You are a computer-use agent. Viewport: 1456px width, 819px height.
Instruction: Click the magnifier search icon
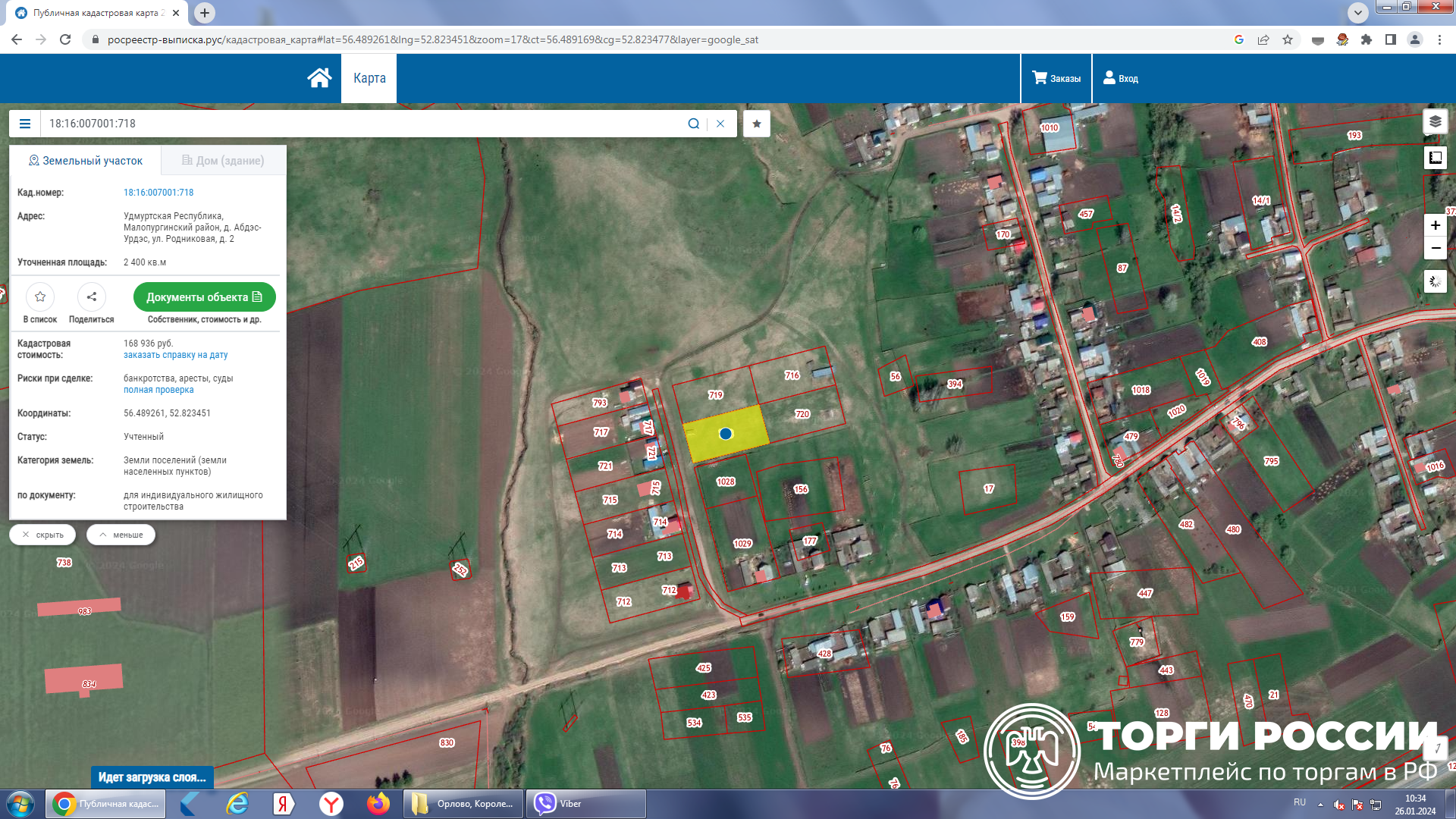693,124
